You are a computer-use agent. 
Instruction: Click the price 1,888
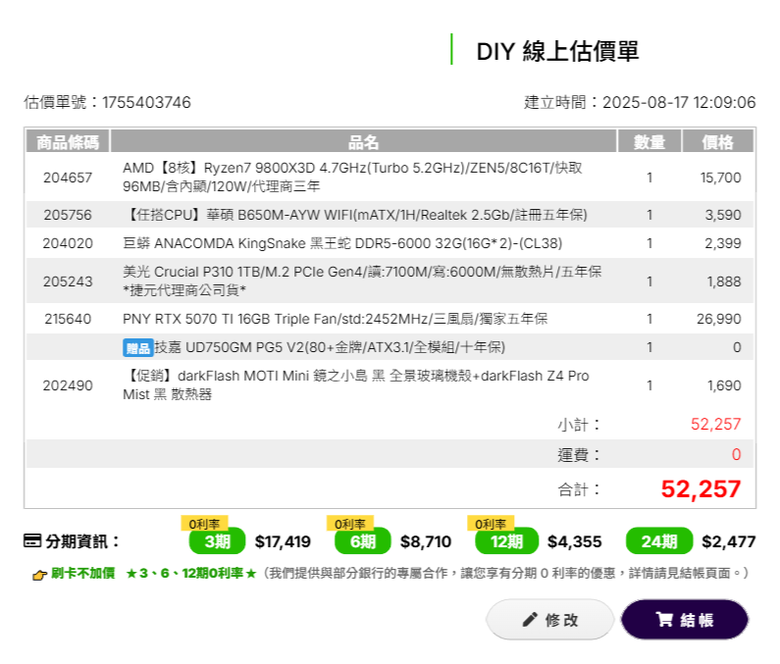point(724,282)
